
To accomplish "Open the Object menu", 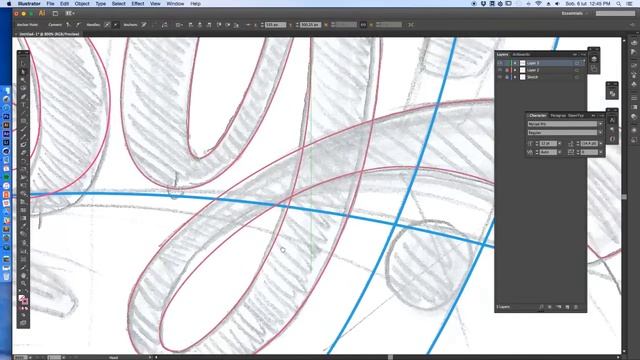I will (82, 3).
